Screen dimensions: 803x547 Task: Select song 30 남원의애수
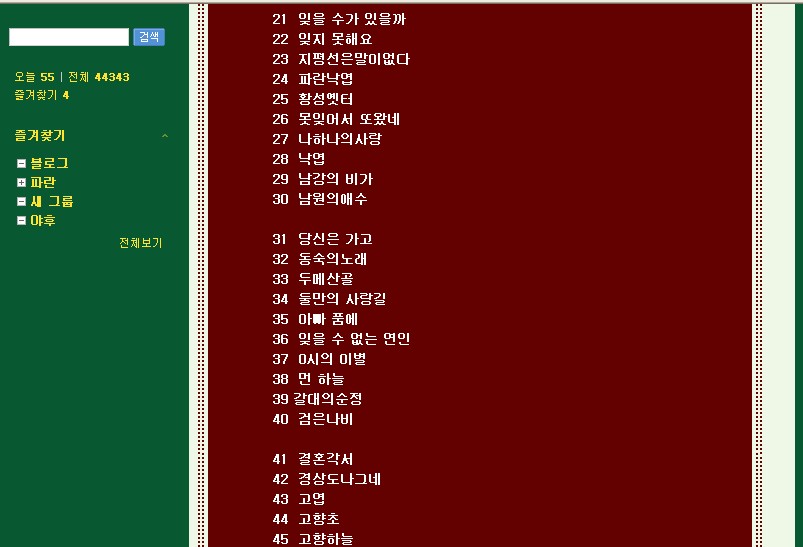pos(320,199)
